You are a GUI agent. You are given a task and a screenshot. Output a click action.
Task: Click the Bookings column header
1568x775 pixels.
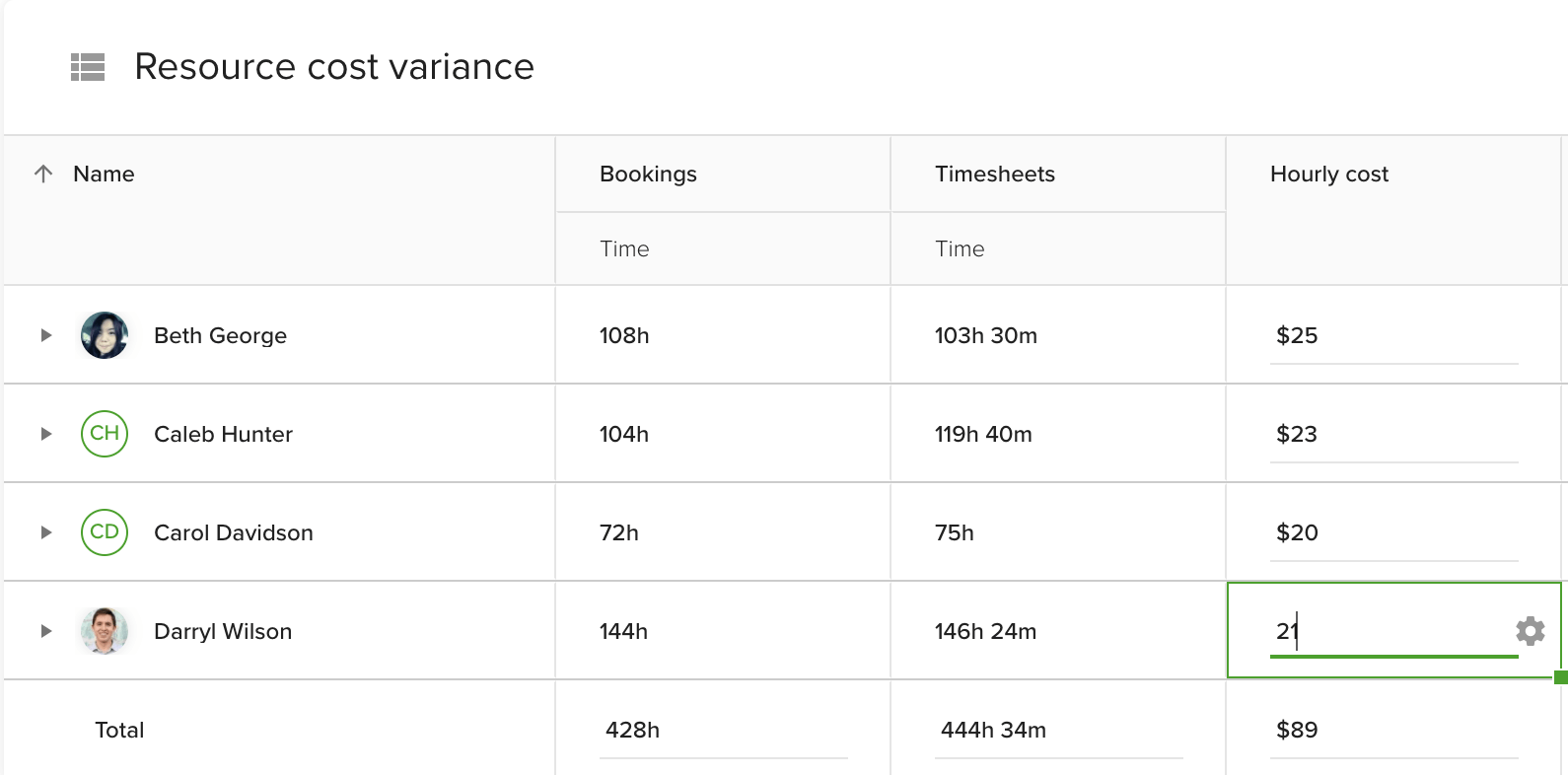pyautogui.click(x=648, y=174)
